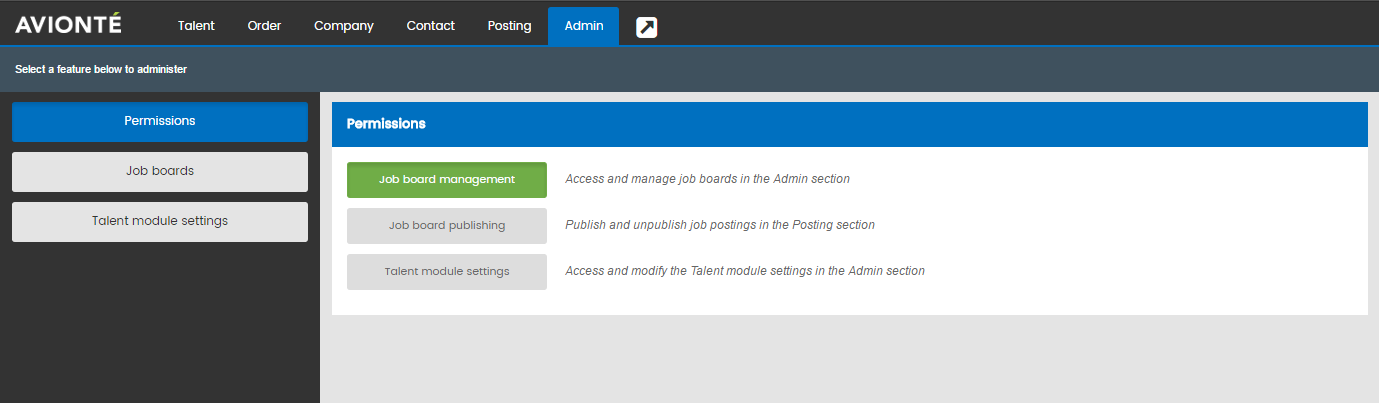
Task: Click the white empty area below the permission buttons
Action: pos(850,303)
